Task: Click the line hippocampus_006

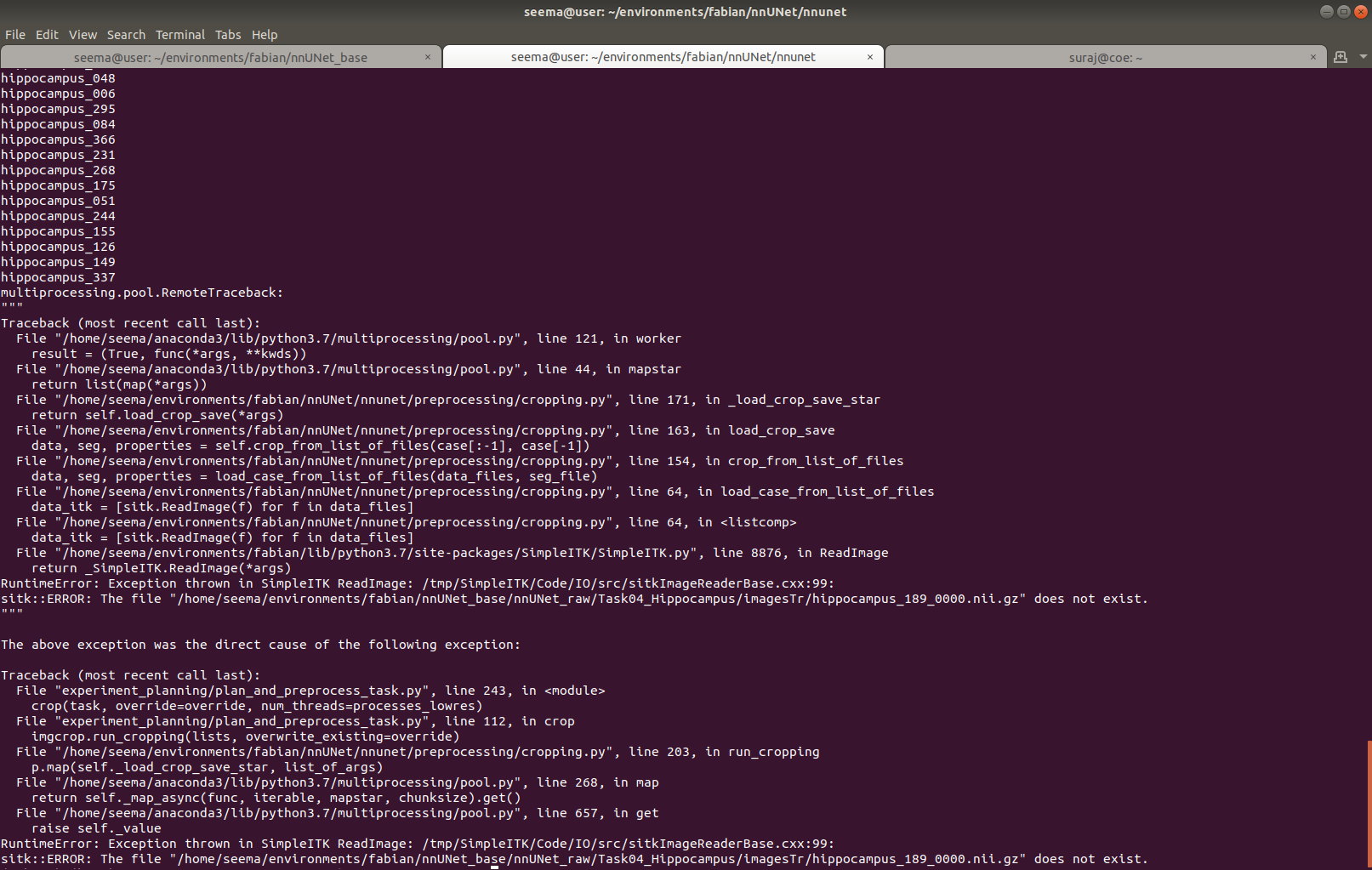Action: click(x=58, y=94)
